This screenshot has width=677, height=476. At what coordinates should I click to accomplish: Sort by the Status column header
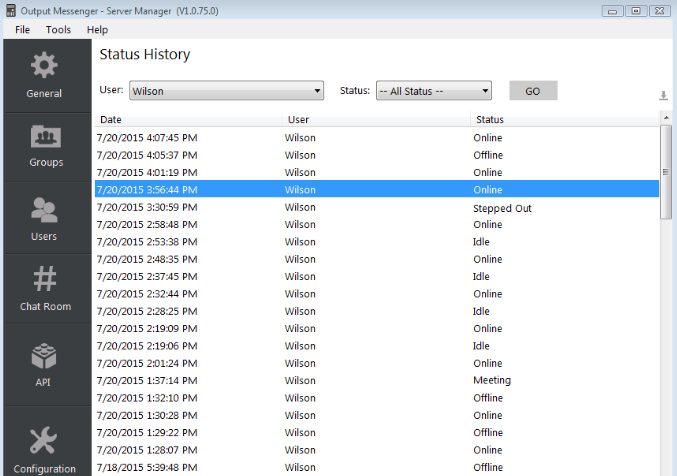point(565,119)
